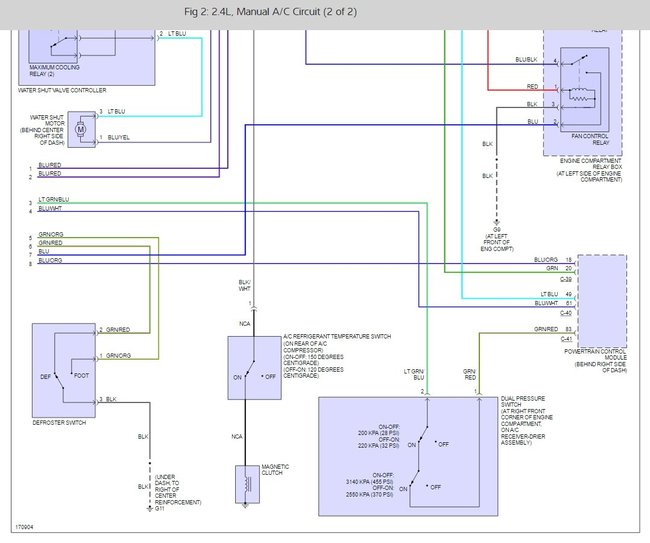Click the C-39 connector label

click(566, 279)
